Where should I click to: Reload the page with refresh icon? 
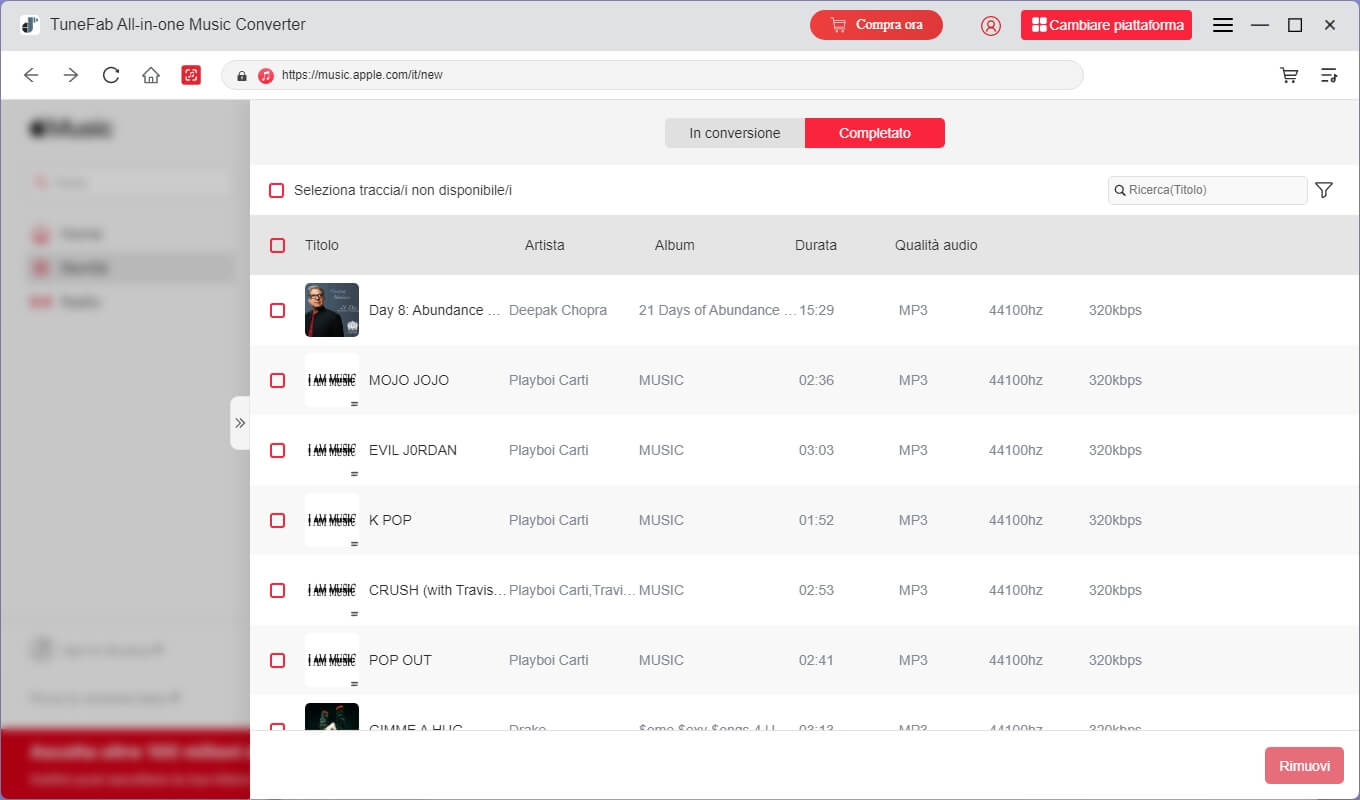click(x=111, y=75)
